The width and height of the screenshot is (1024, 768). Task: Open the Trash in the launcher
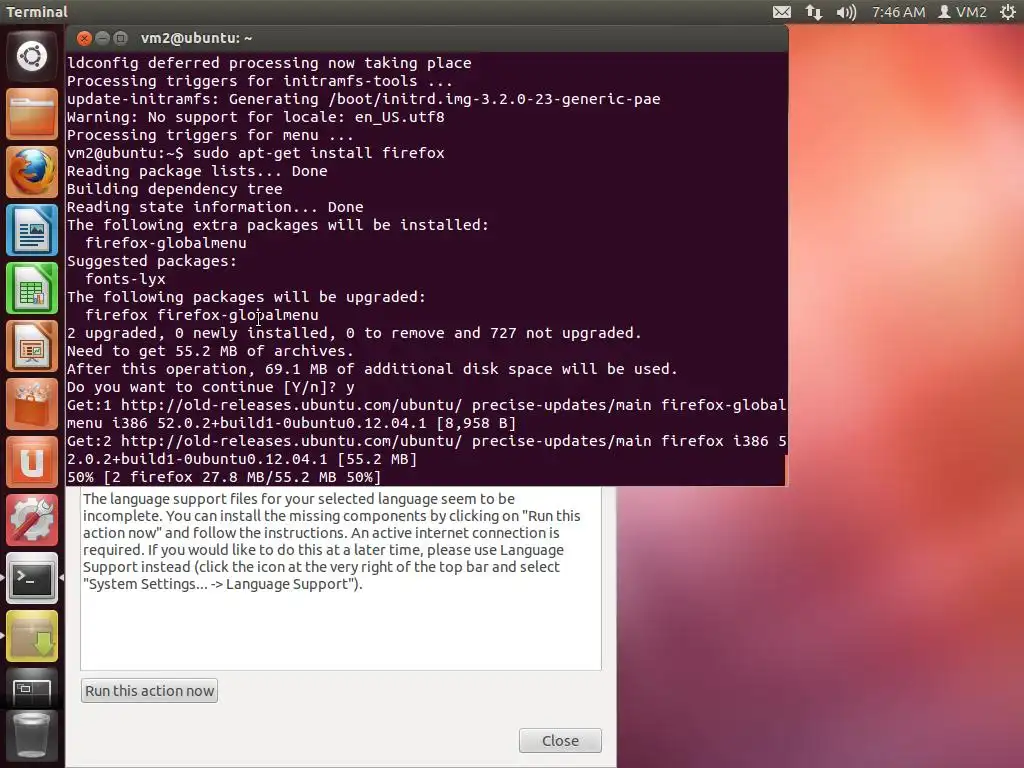click(32, 737)
